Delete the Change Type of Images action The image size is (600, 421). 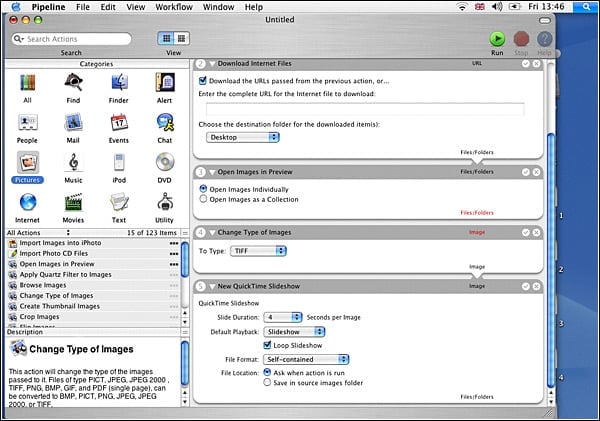[536, 232]
